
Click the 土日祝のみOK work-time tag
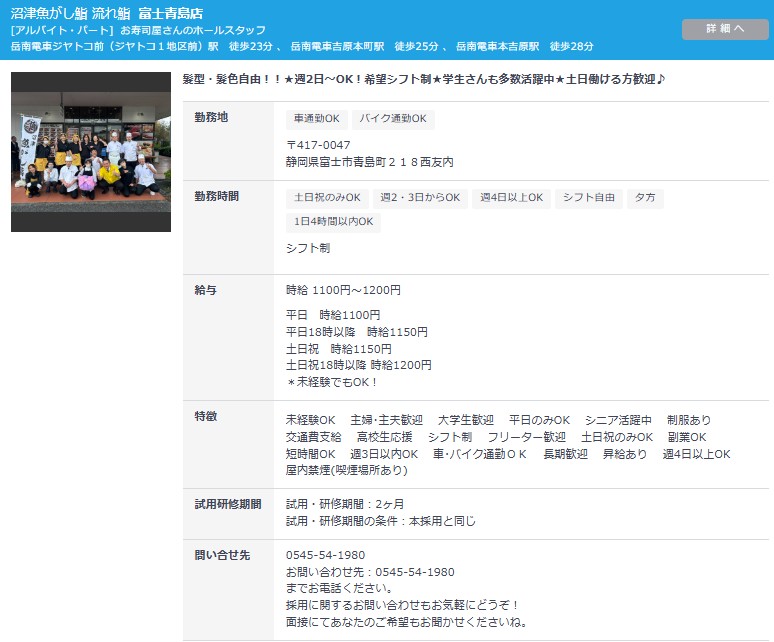328,198
